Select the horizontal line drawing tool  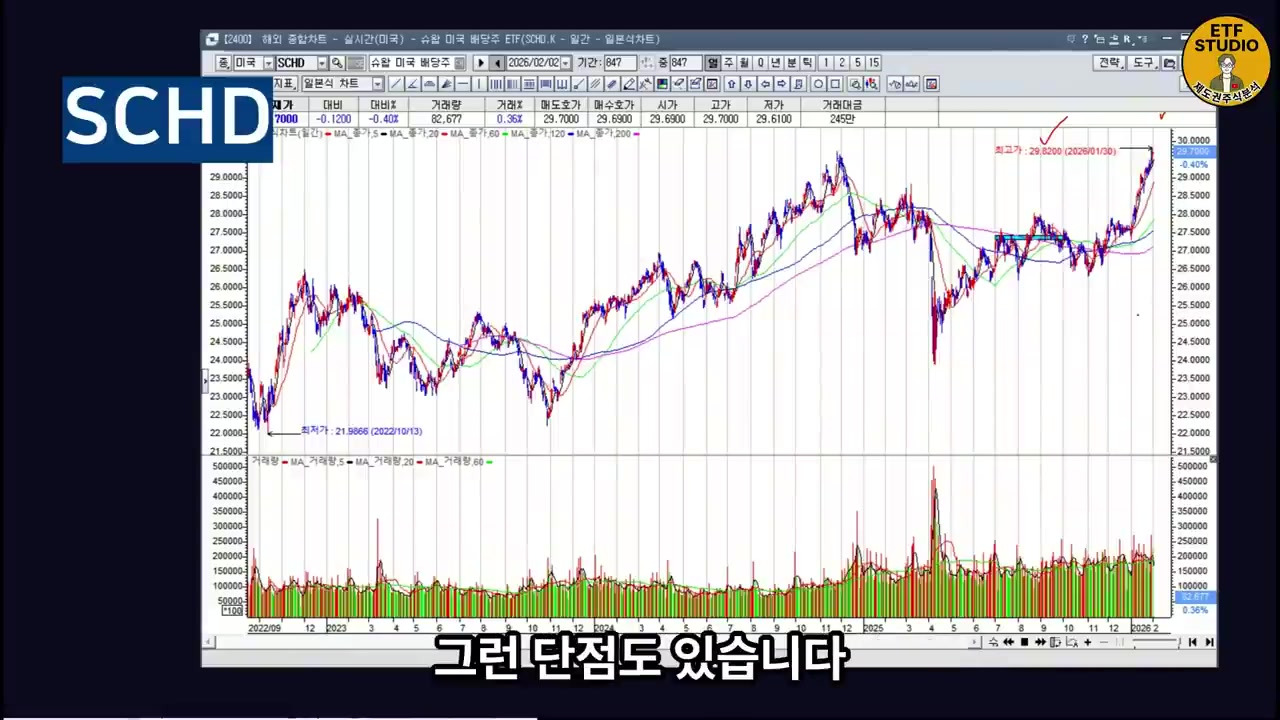pyautogui.click(x=463, y=84)
